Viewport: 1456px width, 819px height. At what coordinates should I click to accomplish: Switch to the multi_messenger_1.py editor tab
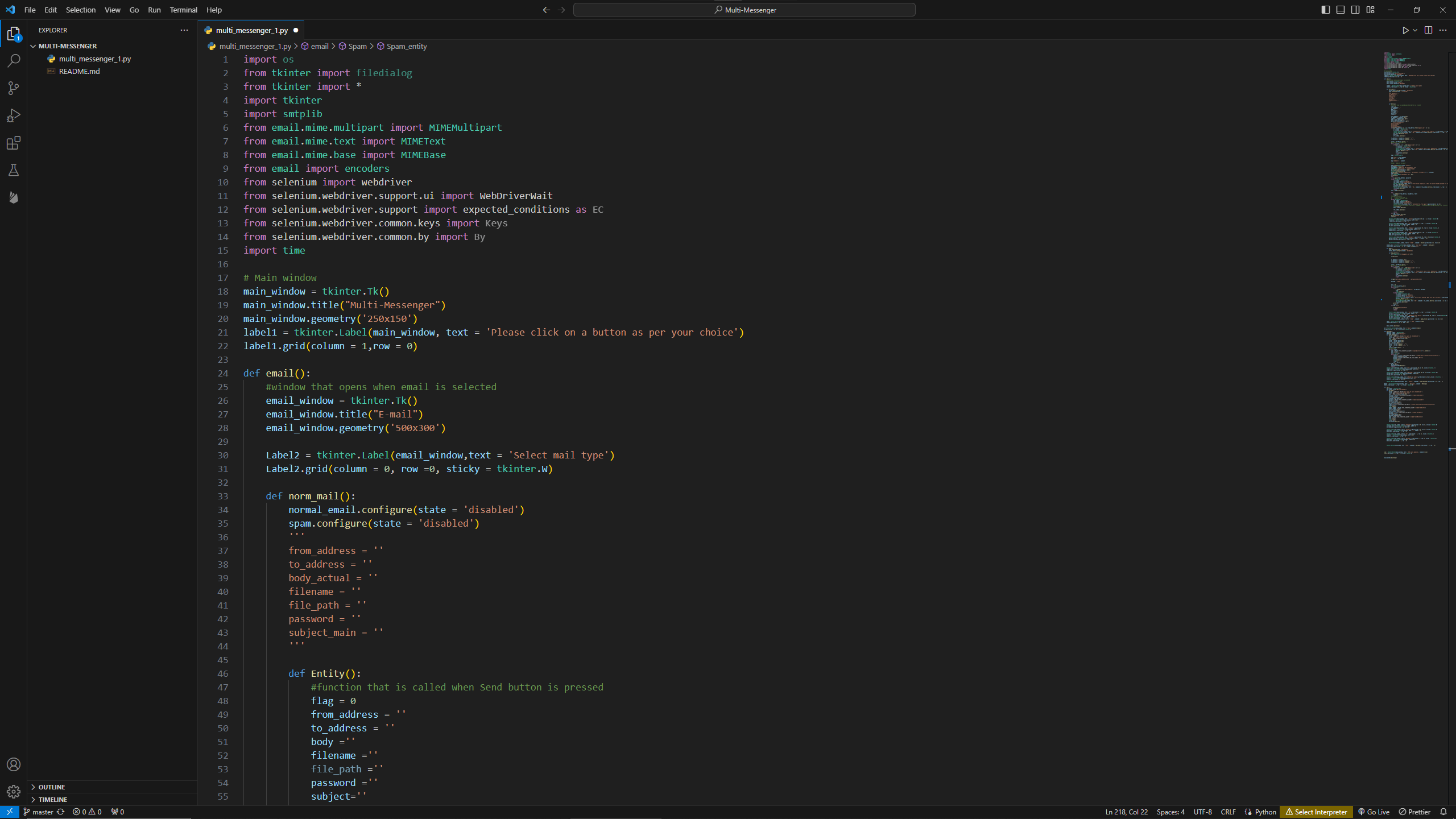click(251, 30)
